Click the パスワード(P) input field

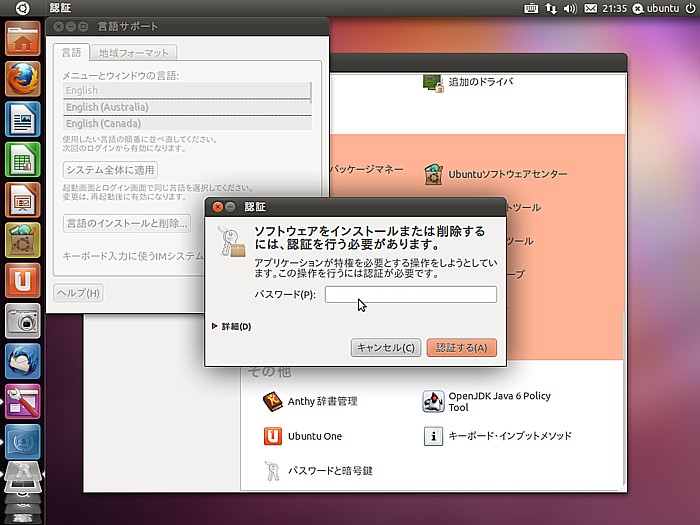coord(410,295)
